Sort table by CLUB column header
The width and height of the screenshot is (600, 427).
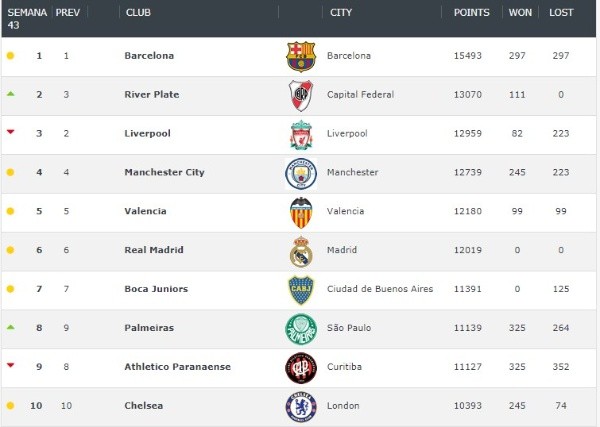point(138,13)
